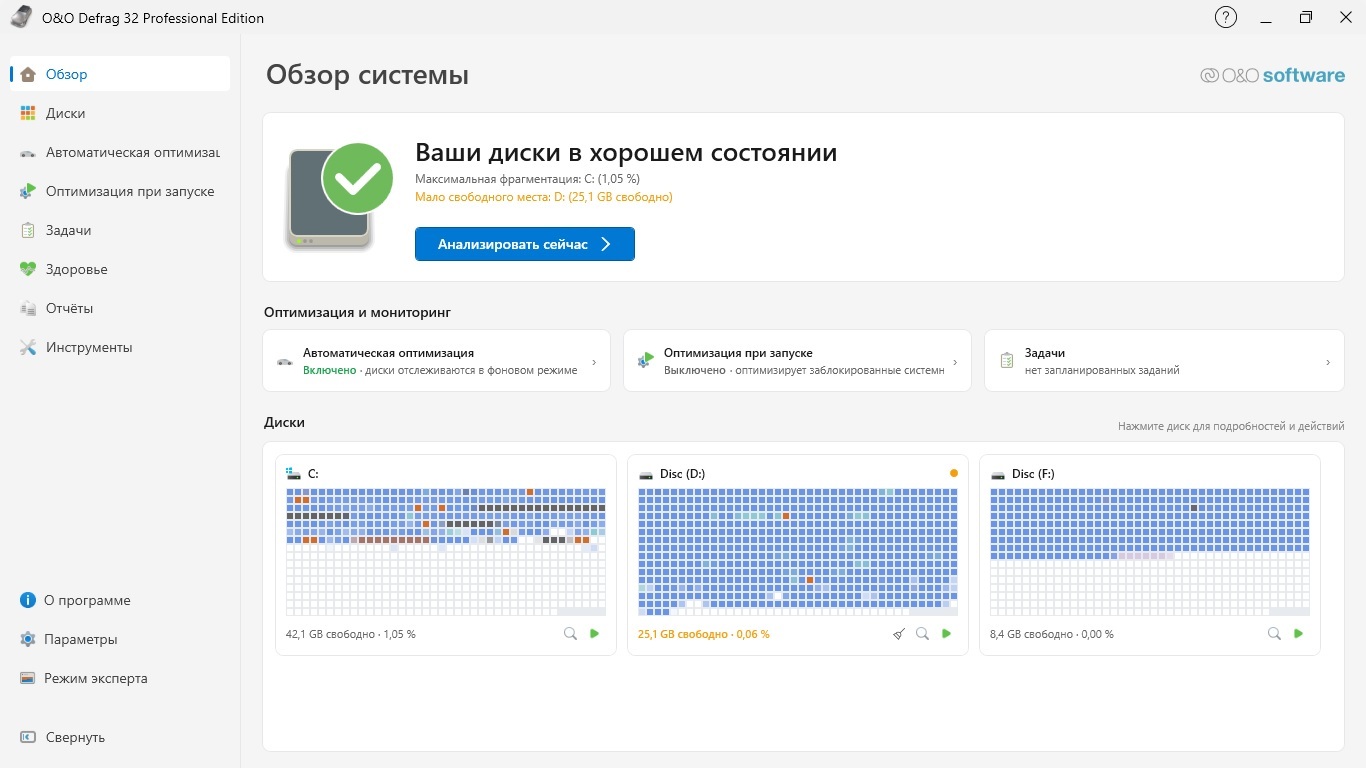The image size is (1366, 768).
Task: Open the Отчёты section
Action: 120,308
